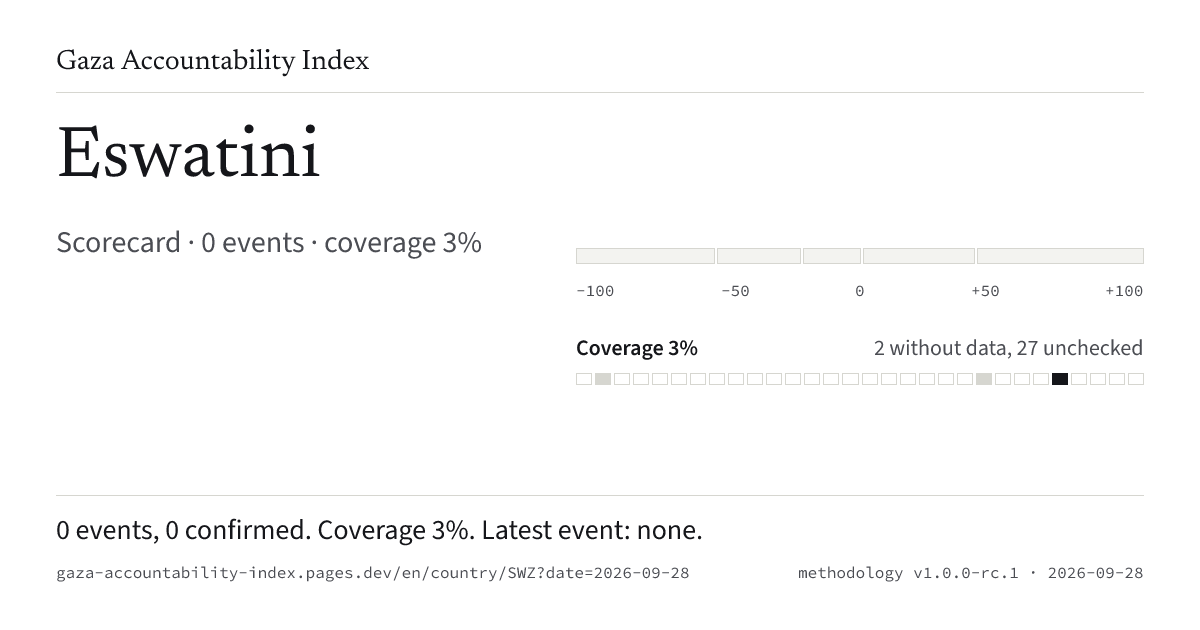Click the +100 axis label
Screen dimensions: 1200x630
click(1124, 291)
